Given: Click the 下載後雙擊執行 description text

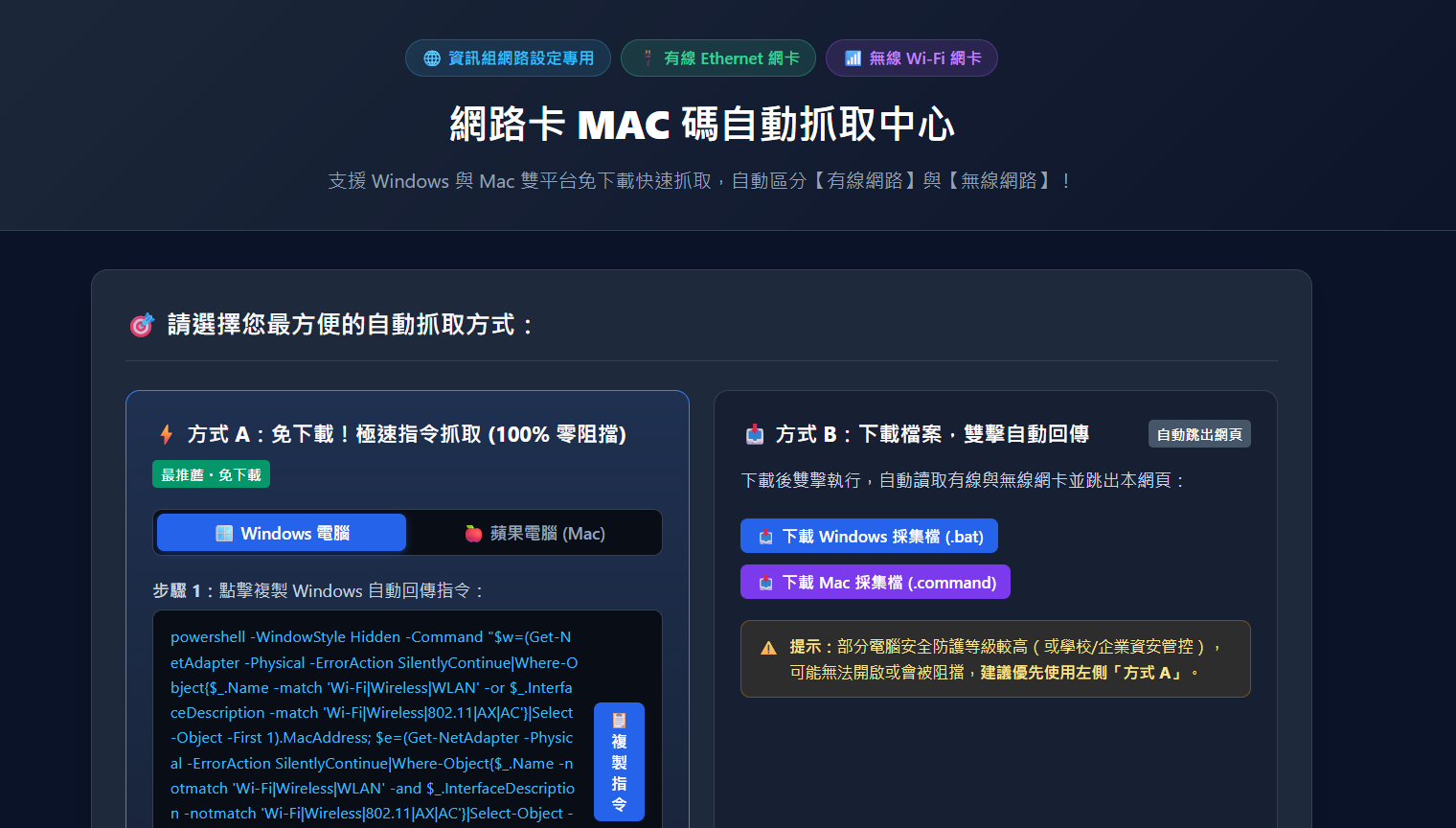Looking at the screenshot, I should click(x=965, y=480).
